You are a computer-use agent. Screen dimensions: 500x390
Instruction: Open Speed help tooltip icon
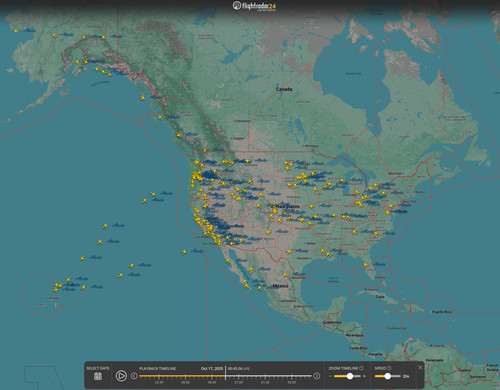click(x=389, y=368)
